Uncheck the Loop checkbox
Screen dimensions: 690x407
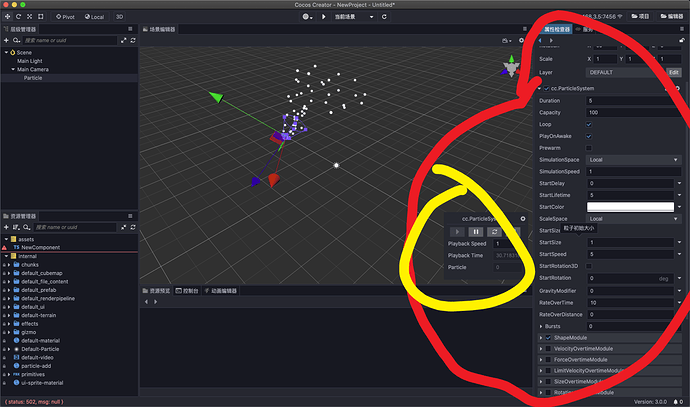589,125
